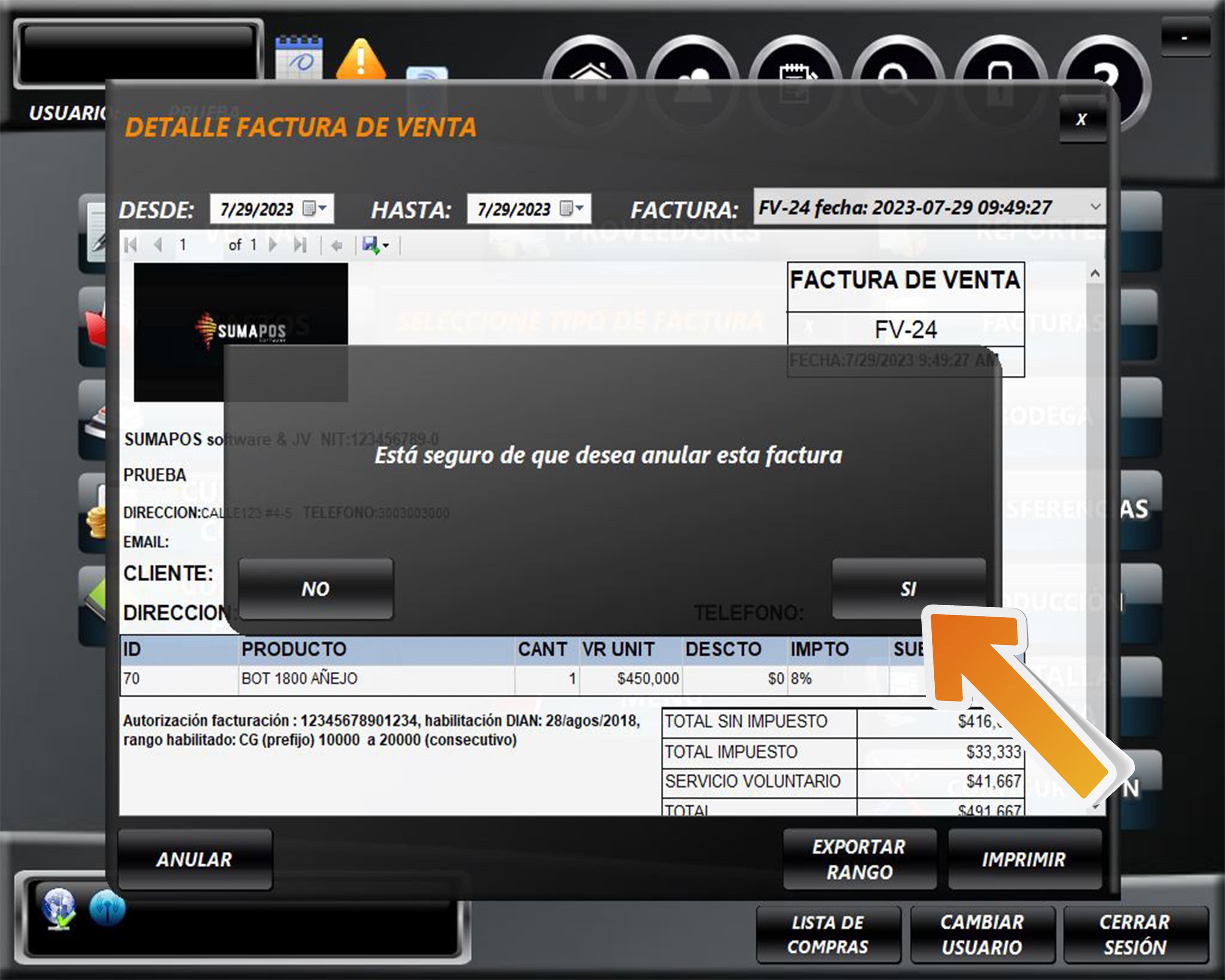Click the globe connection status icon

tap(58, 908)
